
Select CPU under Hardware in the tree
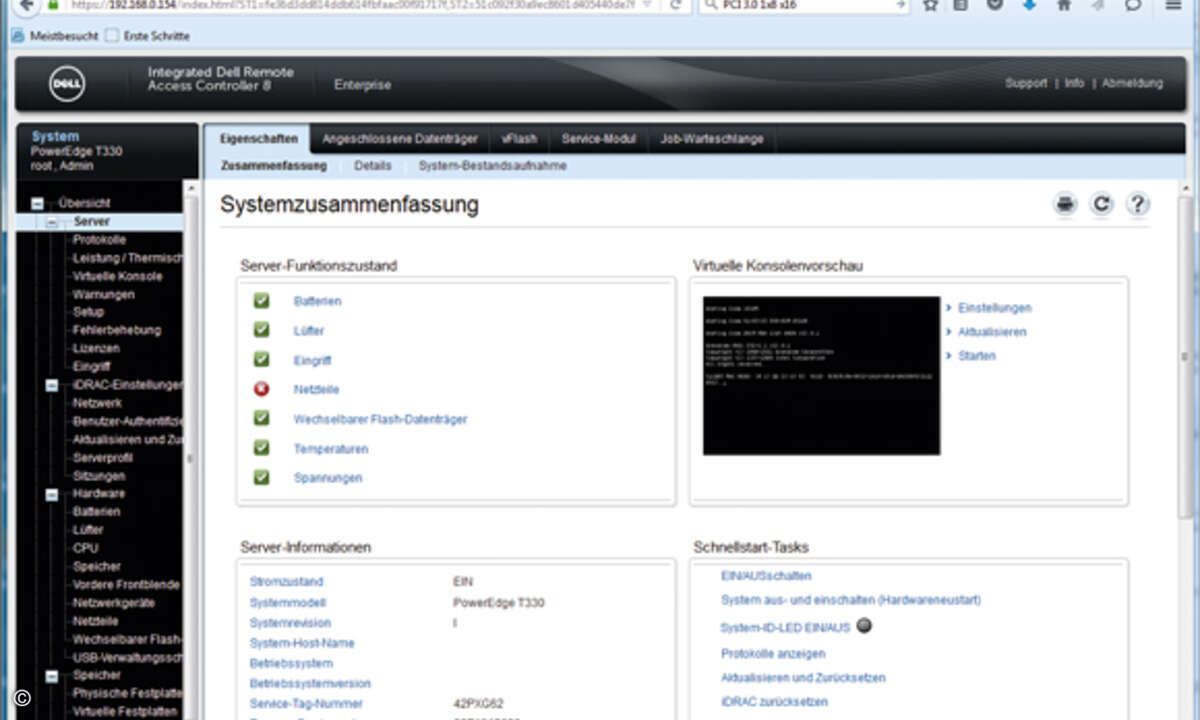click(x=85, y=548)
